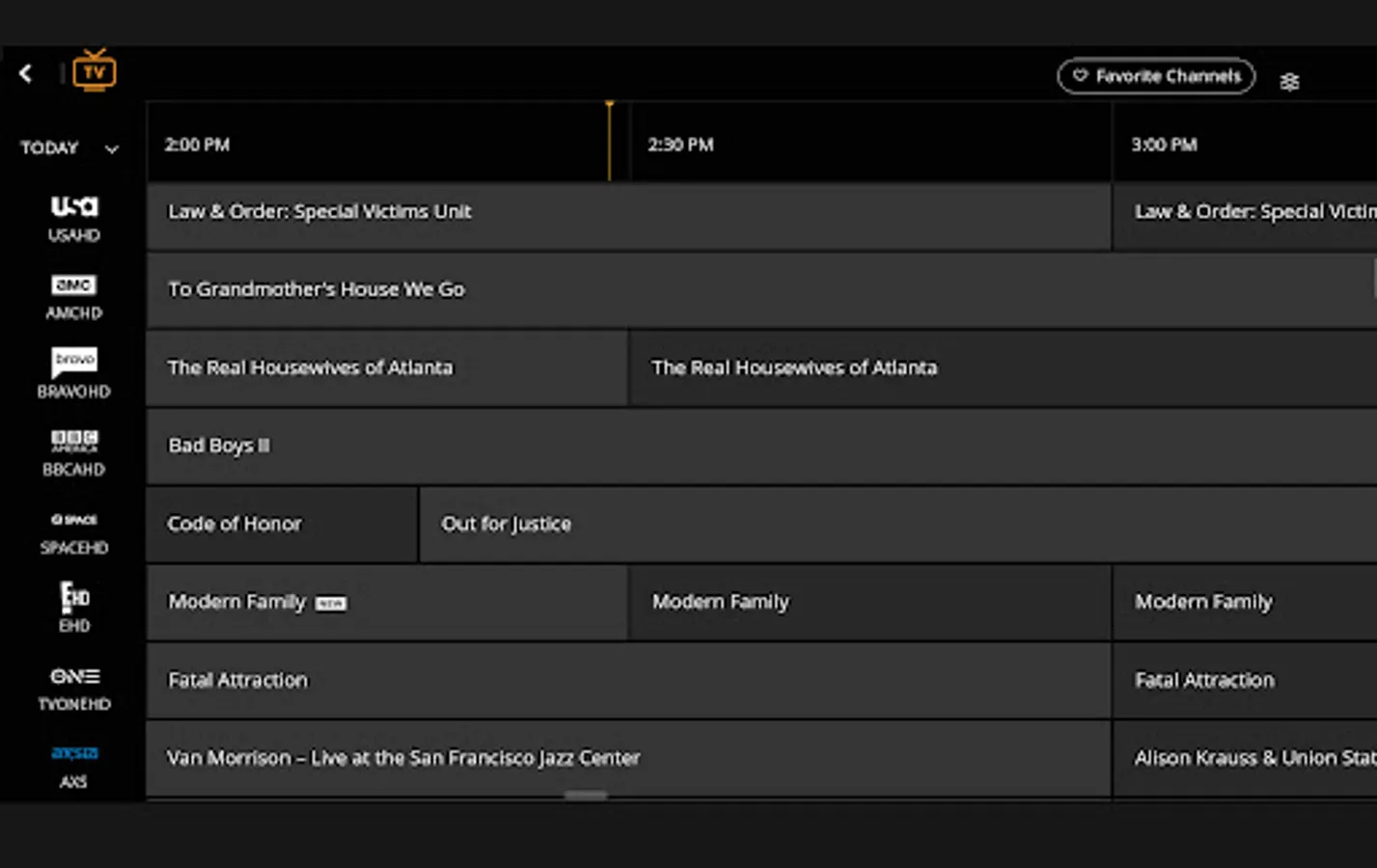
Task: Open the settings icon in the top bar
Action: click(x=1290, y=80)
